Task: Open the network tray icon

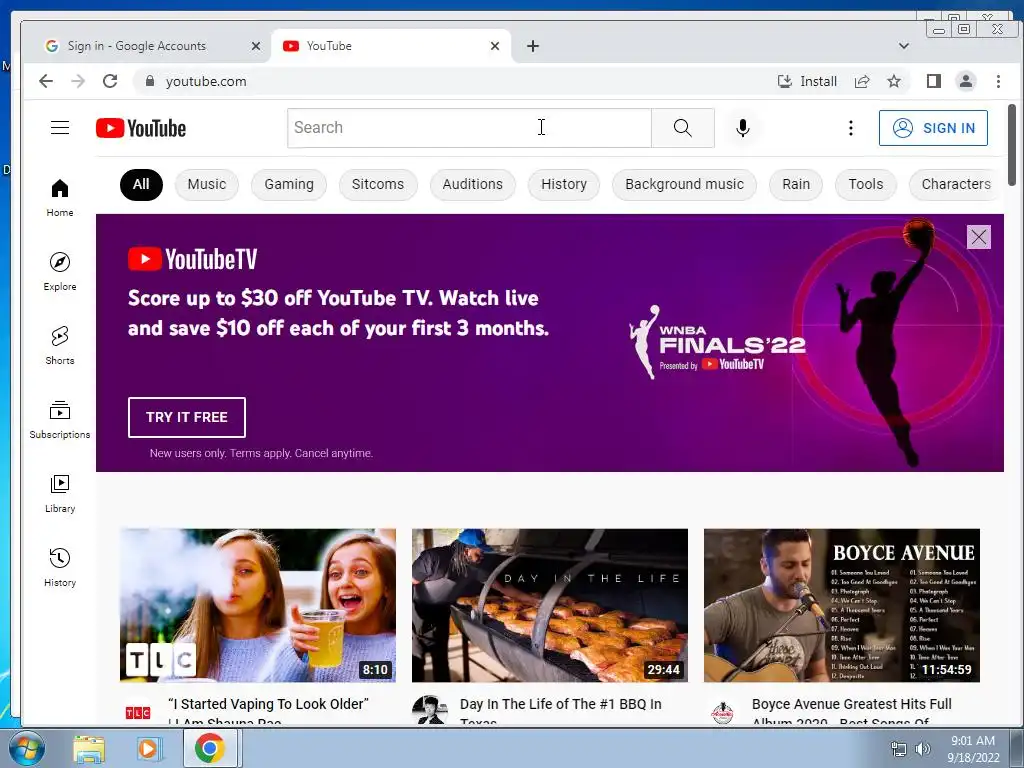Action: (899, 749)
